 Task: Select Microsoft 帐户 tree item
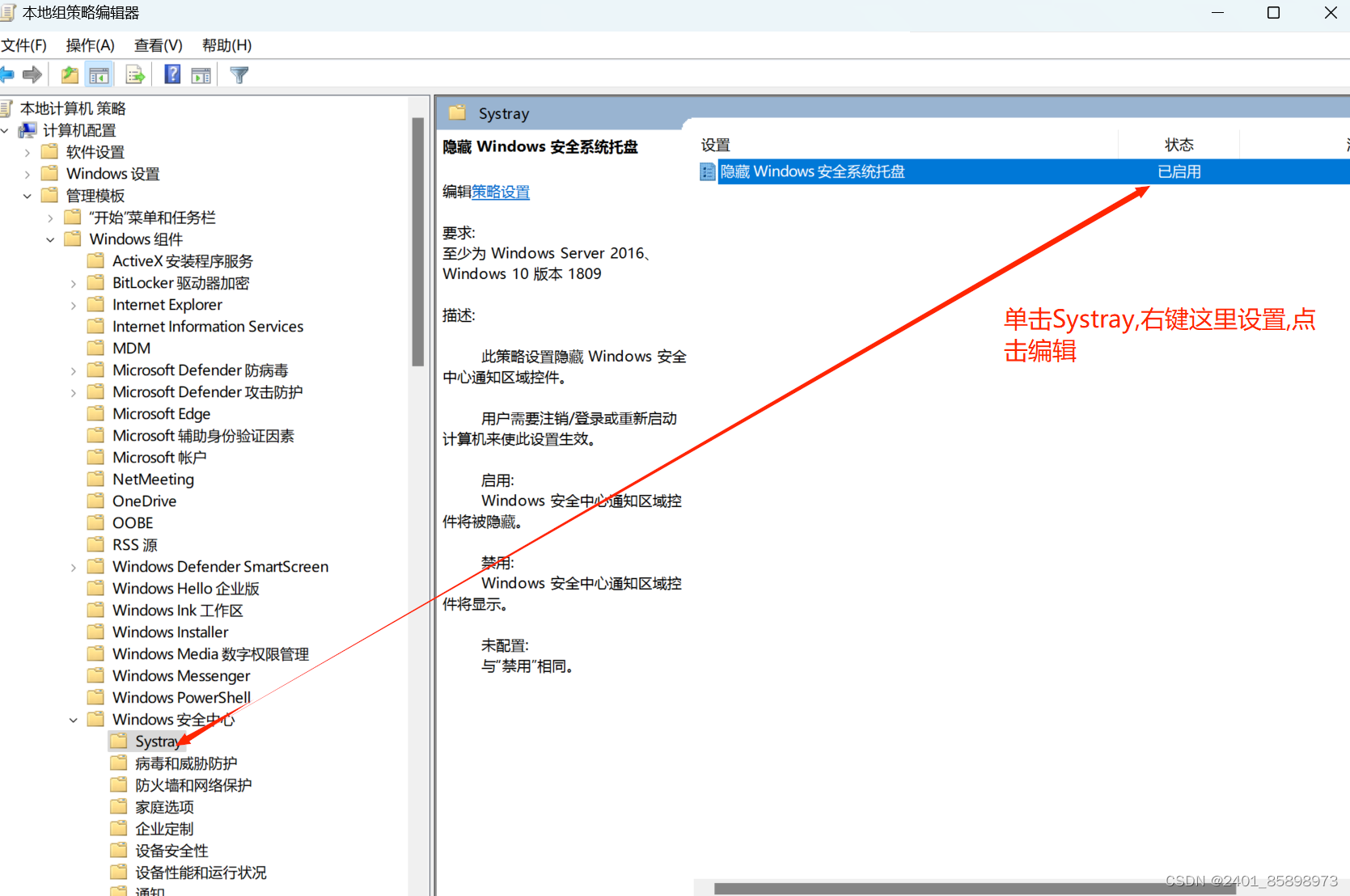click(x=159, y=457)
